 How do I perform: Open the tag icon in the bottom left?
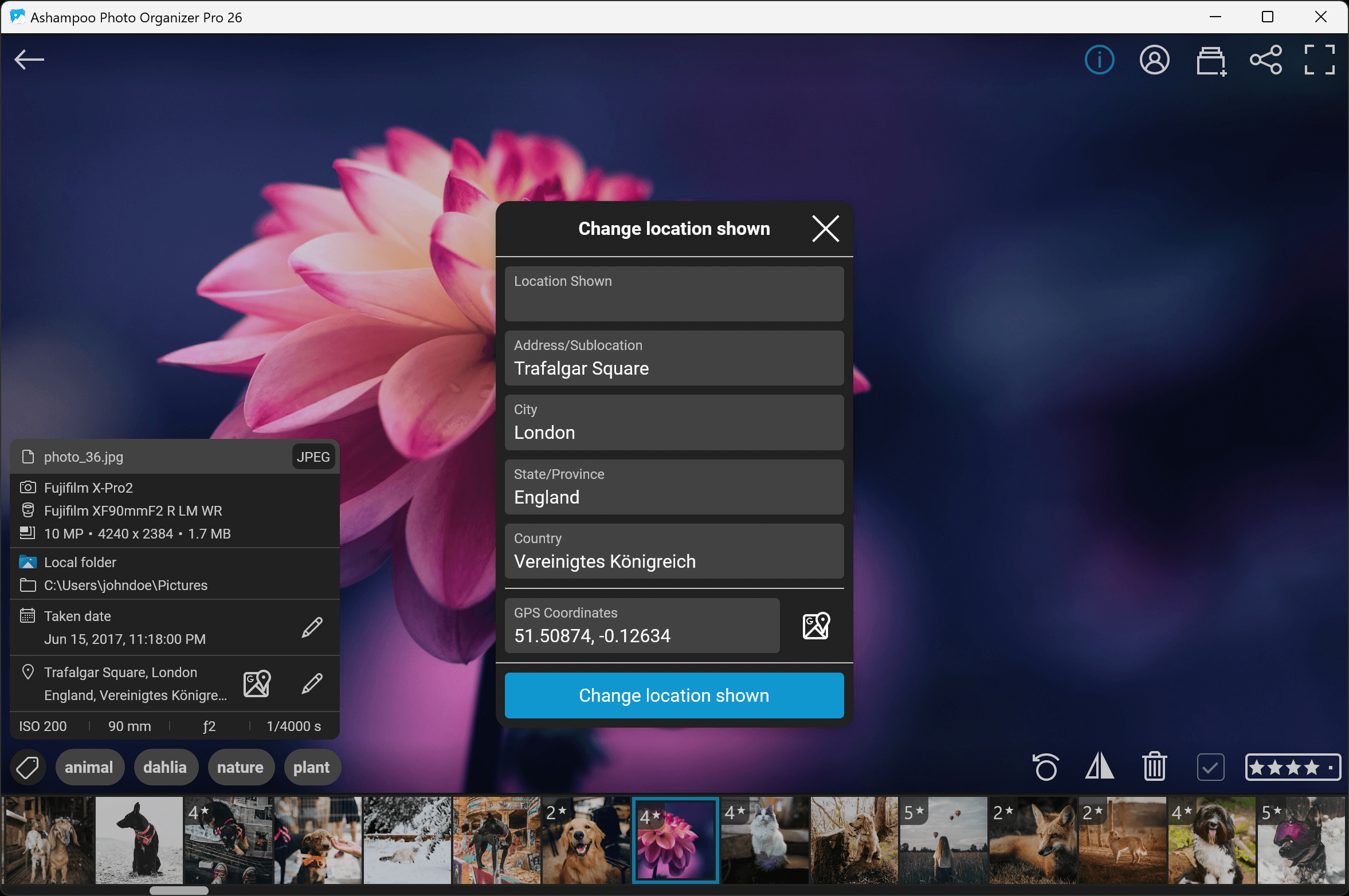[28, 767]
